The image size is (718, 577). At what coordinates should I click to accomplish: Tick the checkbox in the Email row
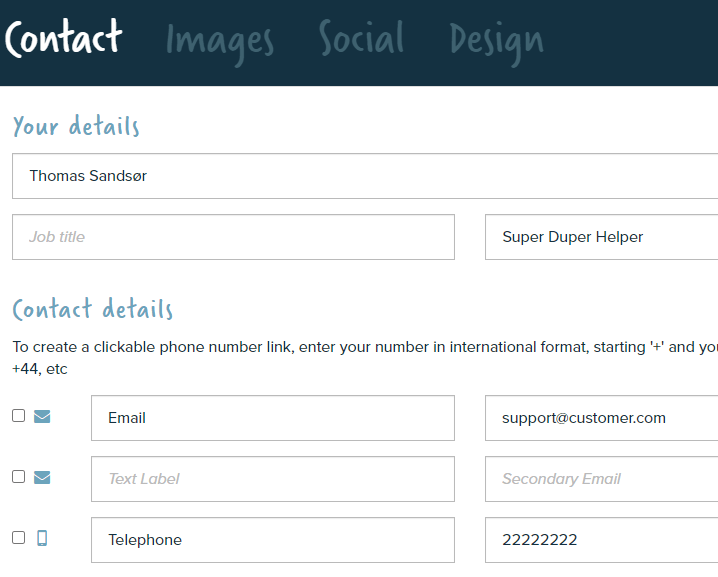pos(19,415)
